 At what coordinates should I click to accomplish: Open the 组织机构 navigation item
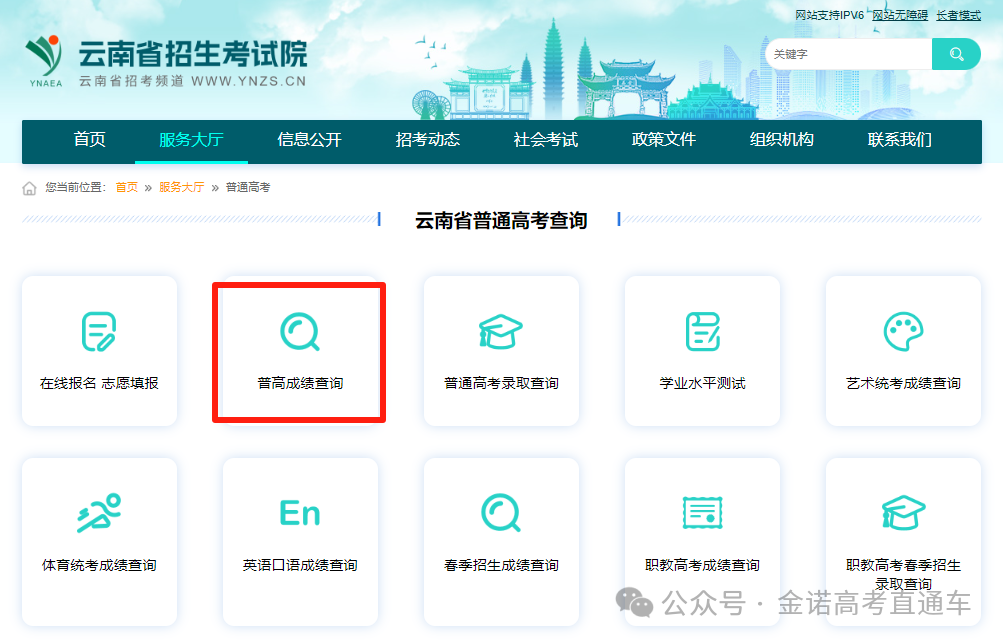(x=782, y=139)
